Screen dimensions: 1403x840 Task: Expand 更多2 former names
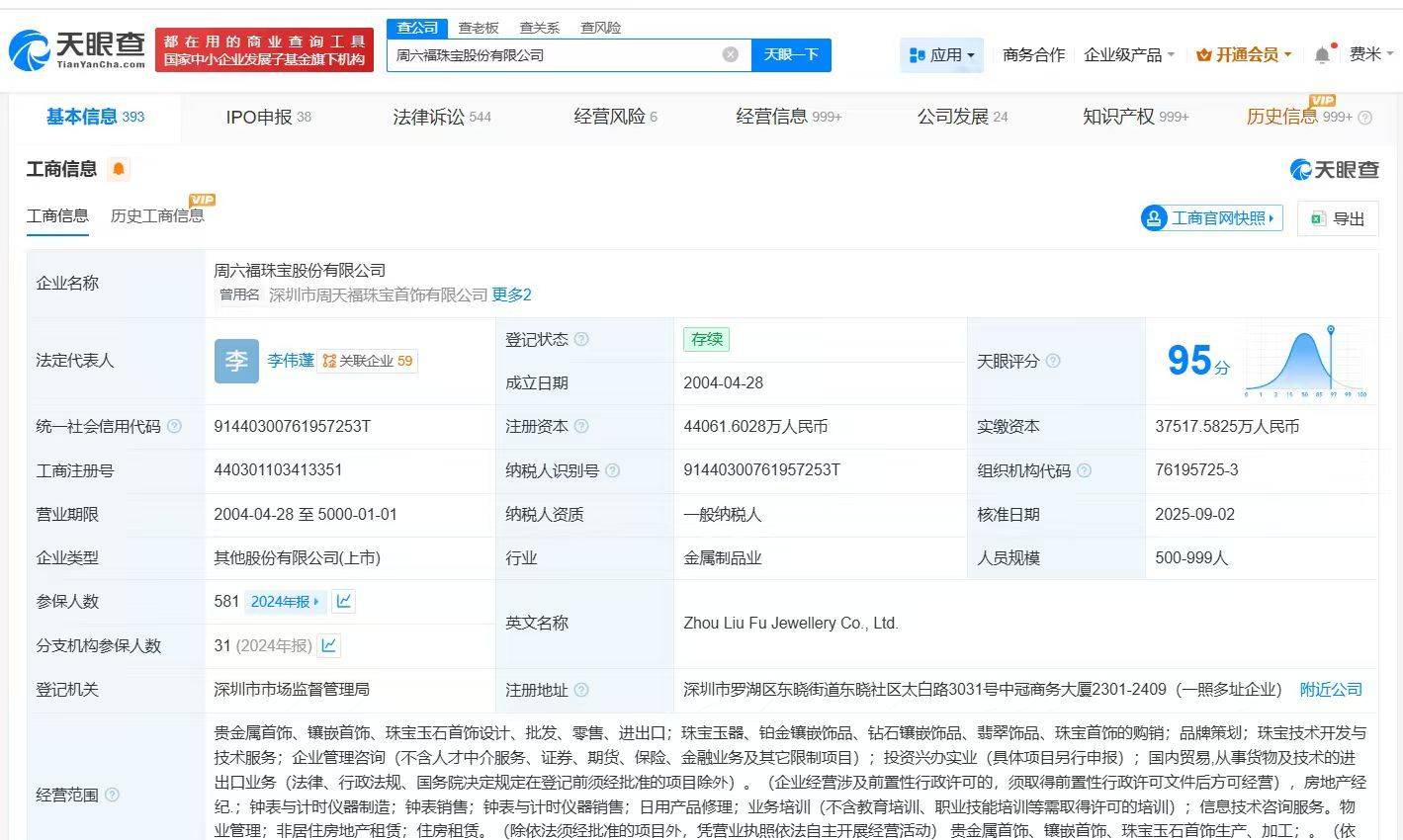coord(512,294)
